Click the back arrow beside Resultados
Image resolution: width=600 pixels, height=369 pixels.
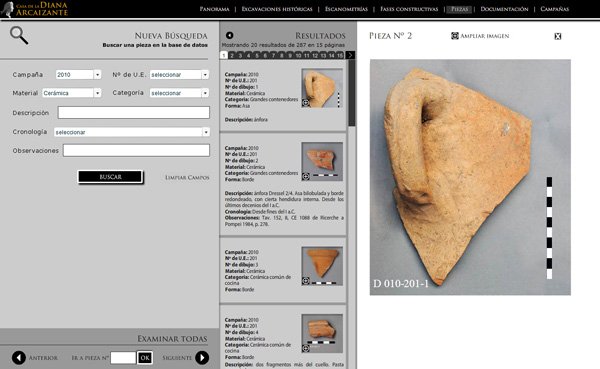coord(230,35)
